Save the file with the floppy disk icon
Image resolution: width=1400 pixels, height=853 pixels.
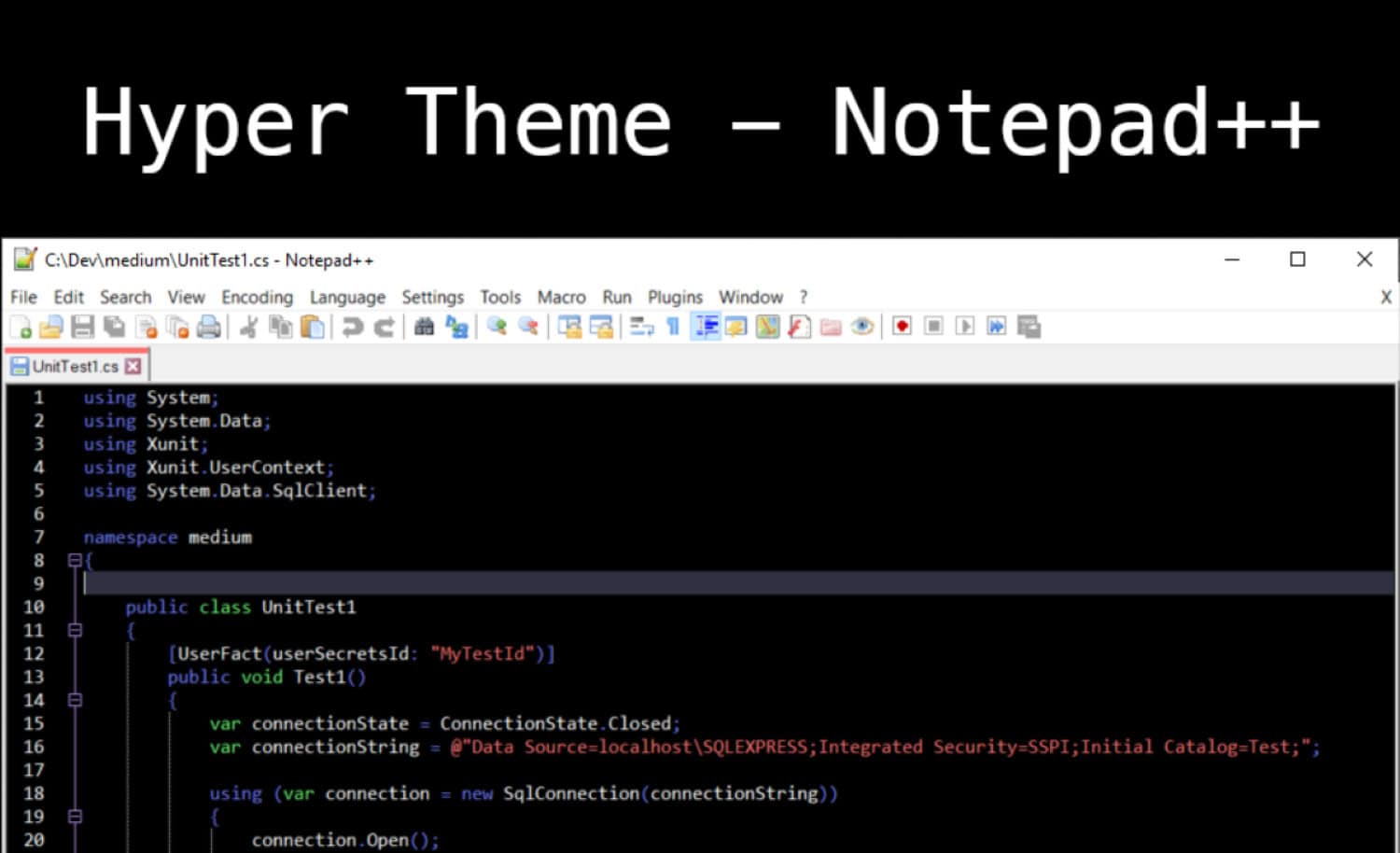click(x=83, y=327)
